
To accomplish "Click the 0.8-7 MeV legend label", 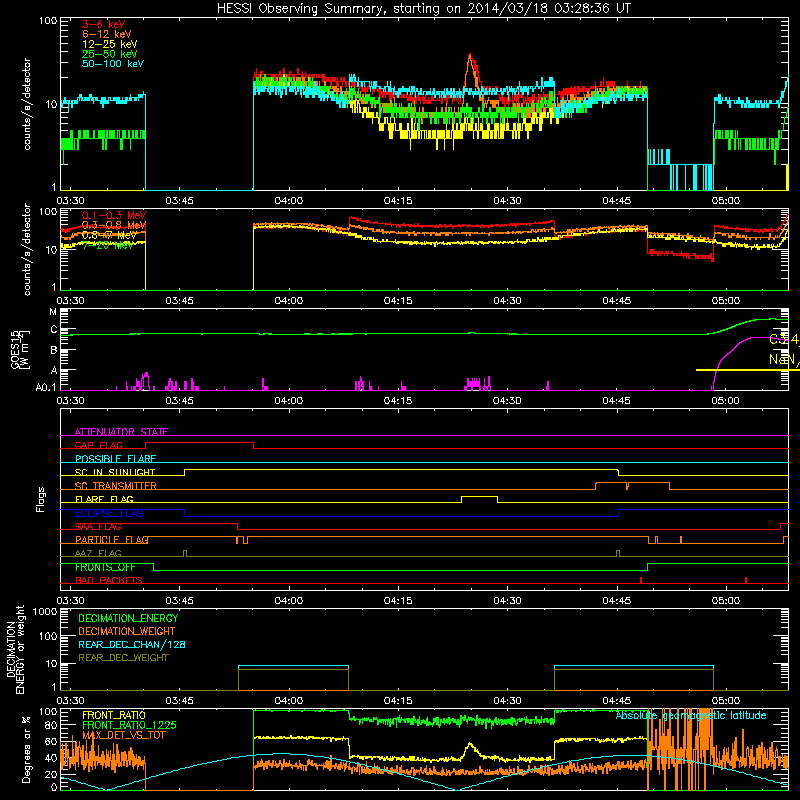I will (x=107, y=235).
